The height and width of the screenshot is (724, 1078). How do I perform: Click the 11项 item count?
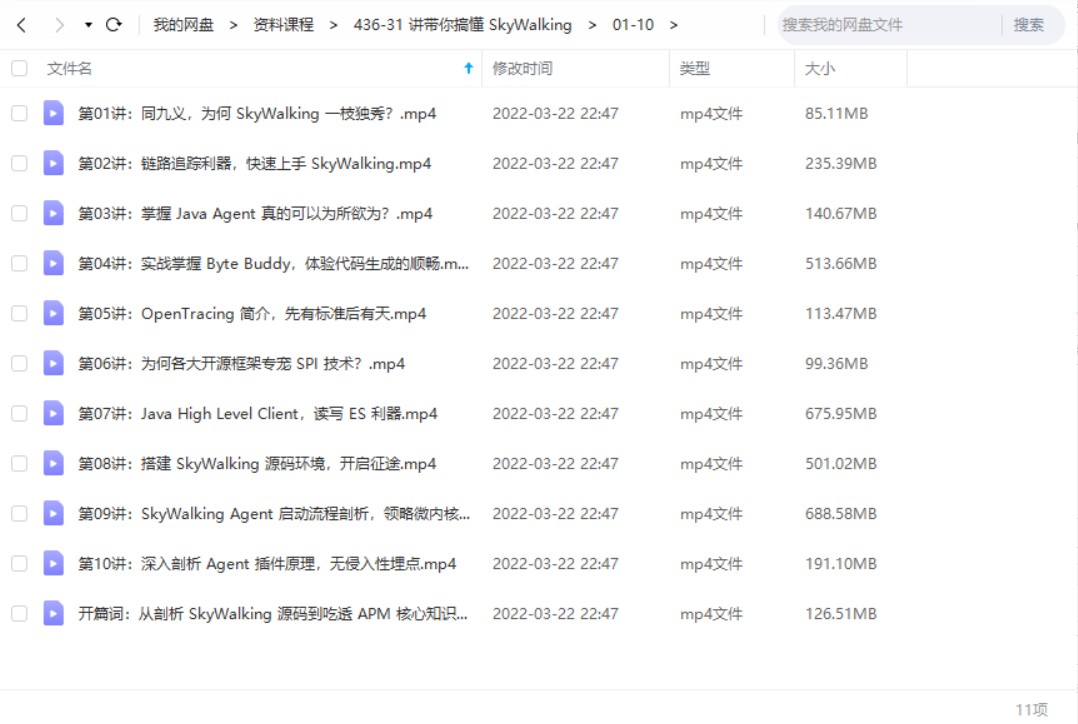[1031, 710]
